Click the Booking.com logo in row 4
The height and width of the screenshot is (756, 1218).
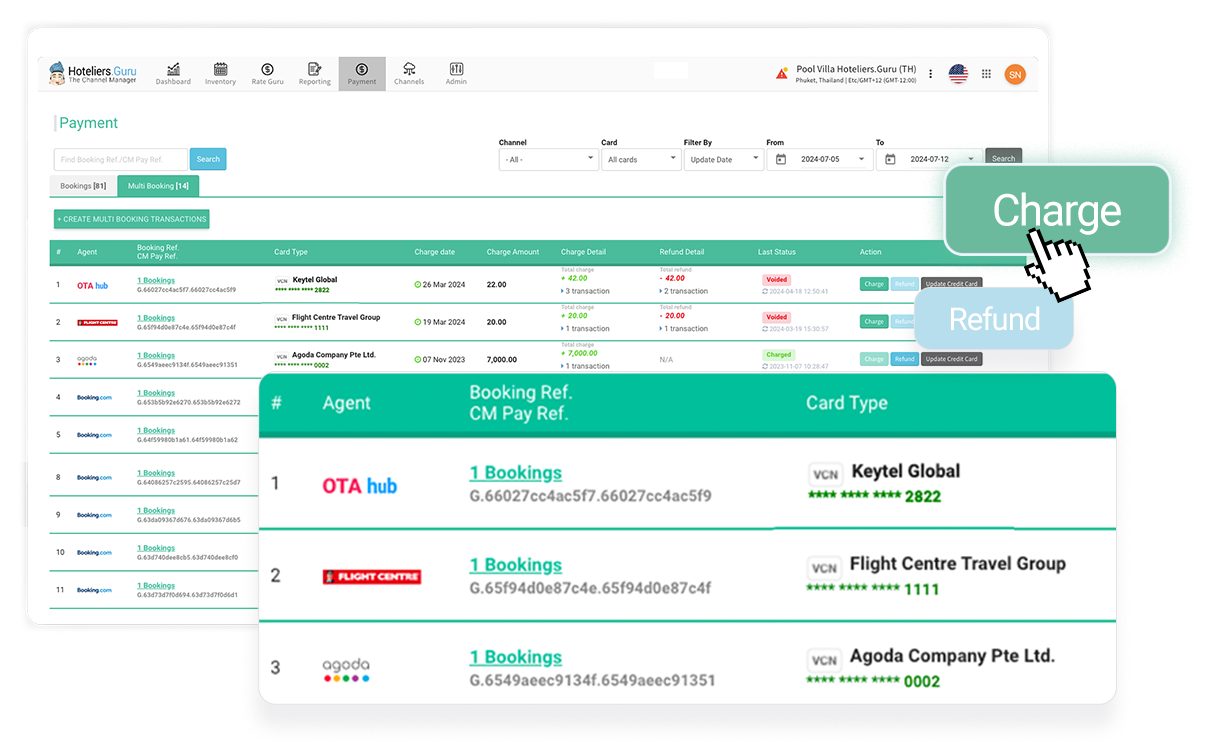(x=94, y=398)
